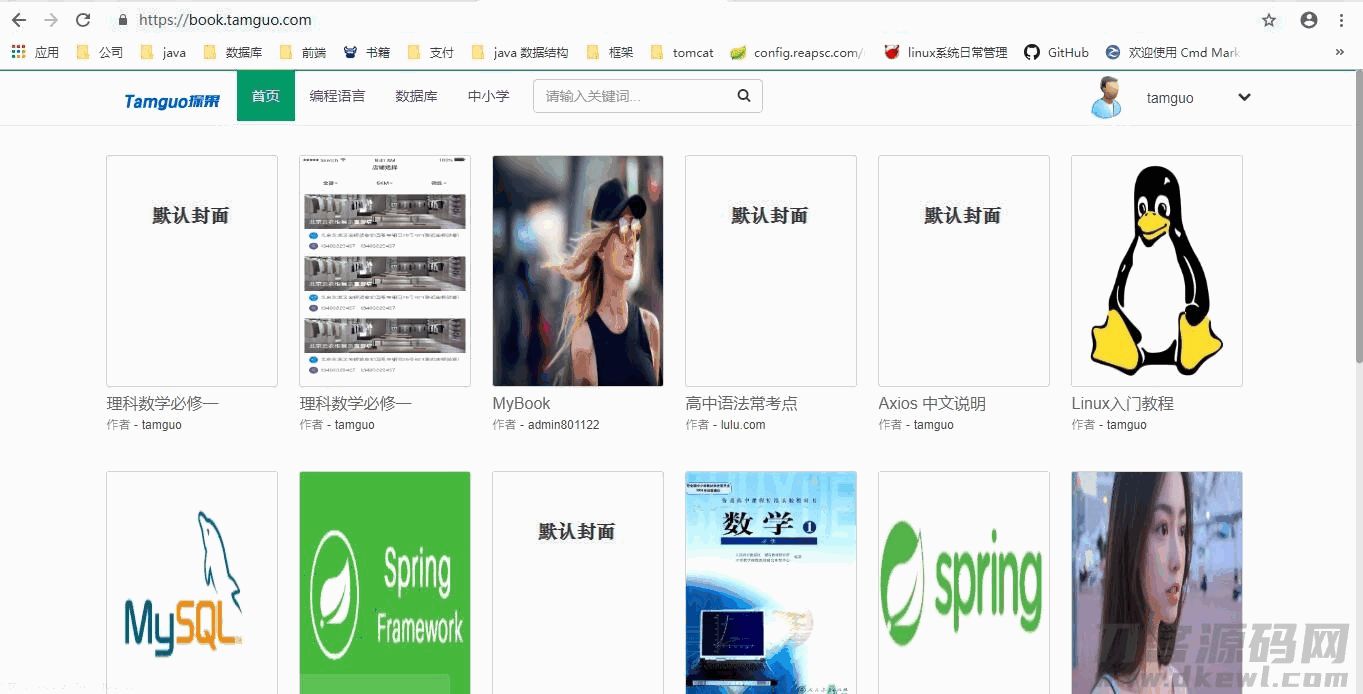Open the 编程语言 menu item
Screen dimensions: 1363x694
tap(337, 96)
